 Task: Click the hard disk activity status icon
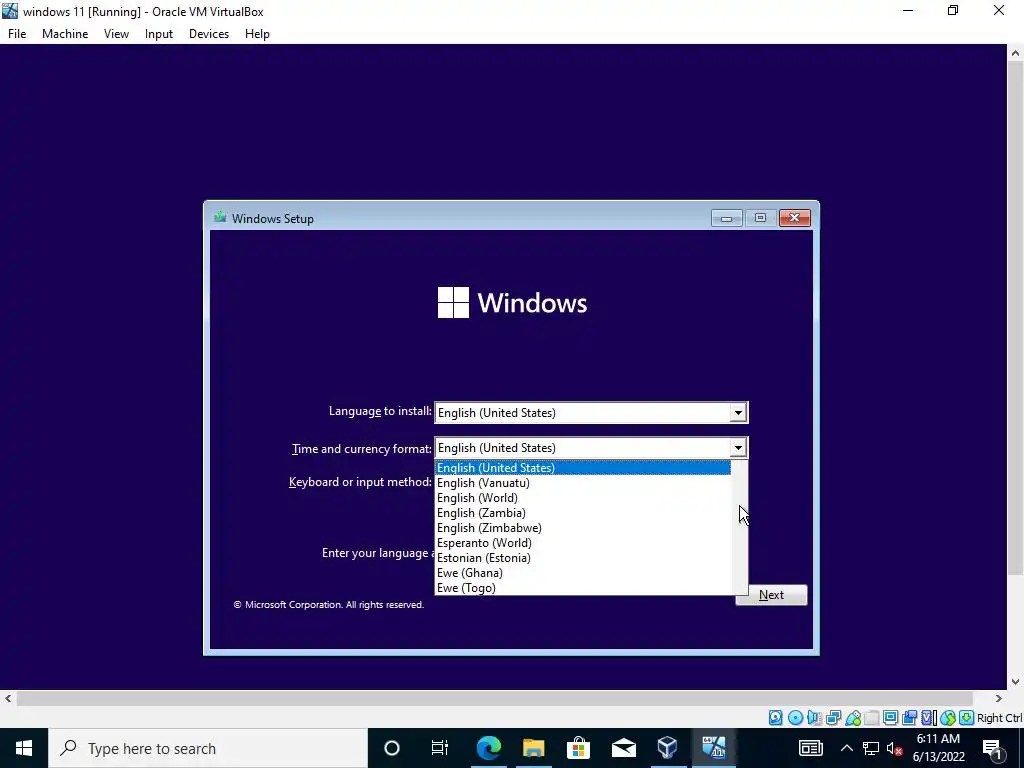(x=775, y=718)
